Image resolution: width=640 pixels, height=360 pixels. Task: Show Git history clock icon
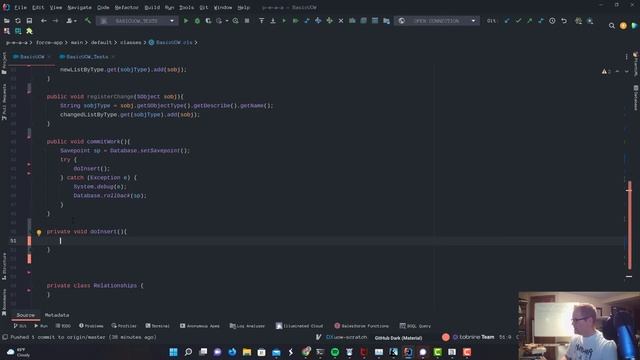tap(552, 20)
